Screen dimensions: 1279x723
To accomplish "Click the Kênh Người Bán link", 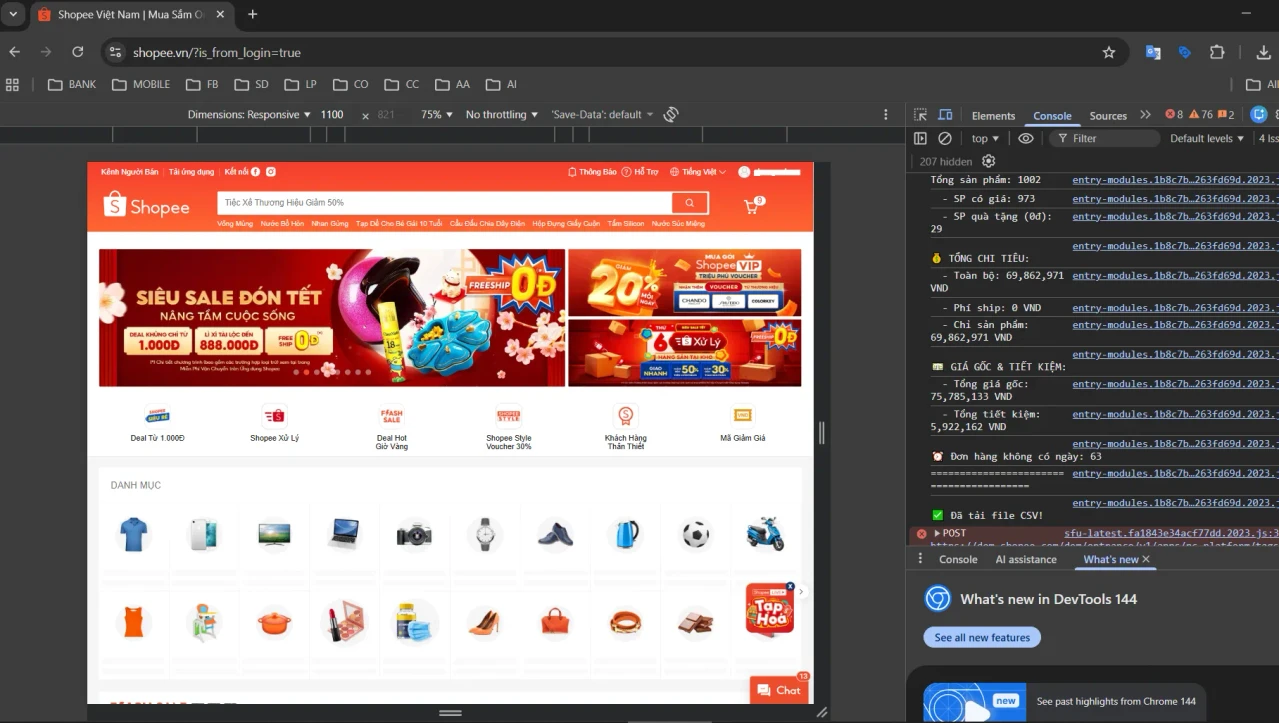I will (129, 172).
